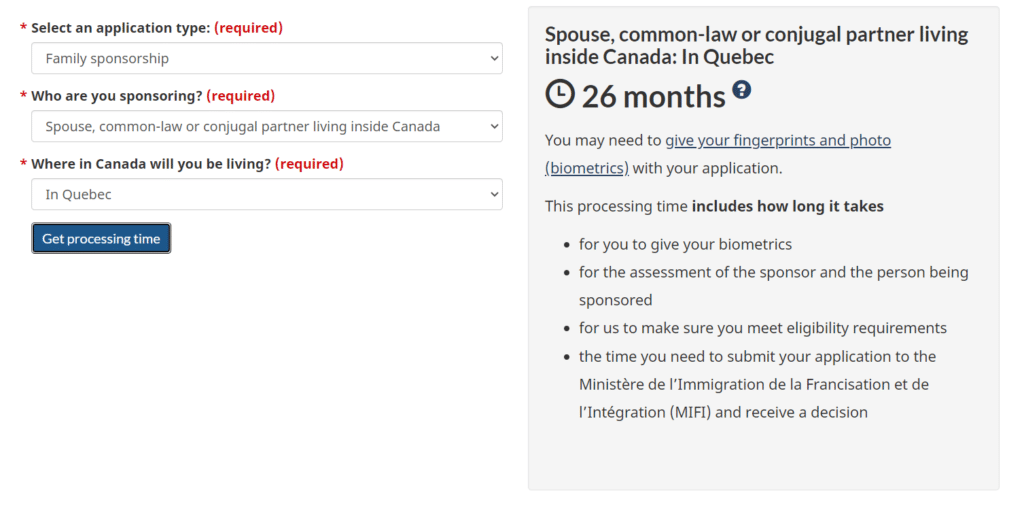Click the bullet about meeting eligibility requirements
This screenshot has height=508, width=1024.
762,328
